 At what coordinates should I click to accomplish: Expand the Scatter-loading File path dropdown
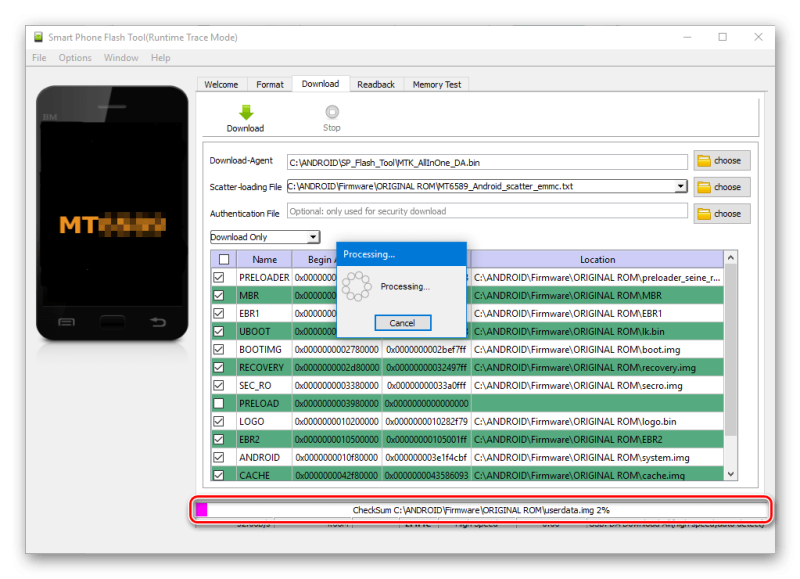(681, 186)
